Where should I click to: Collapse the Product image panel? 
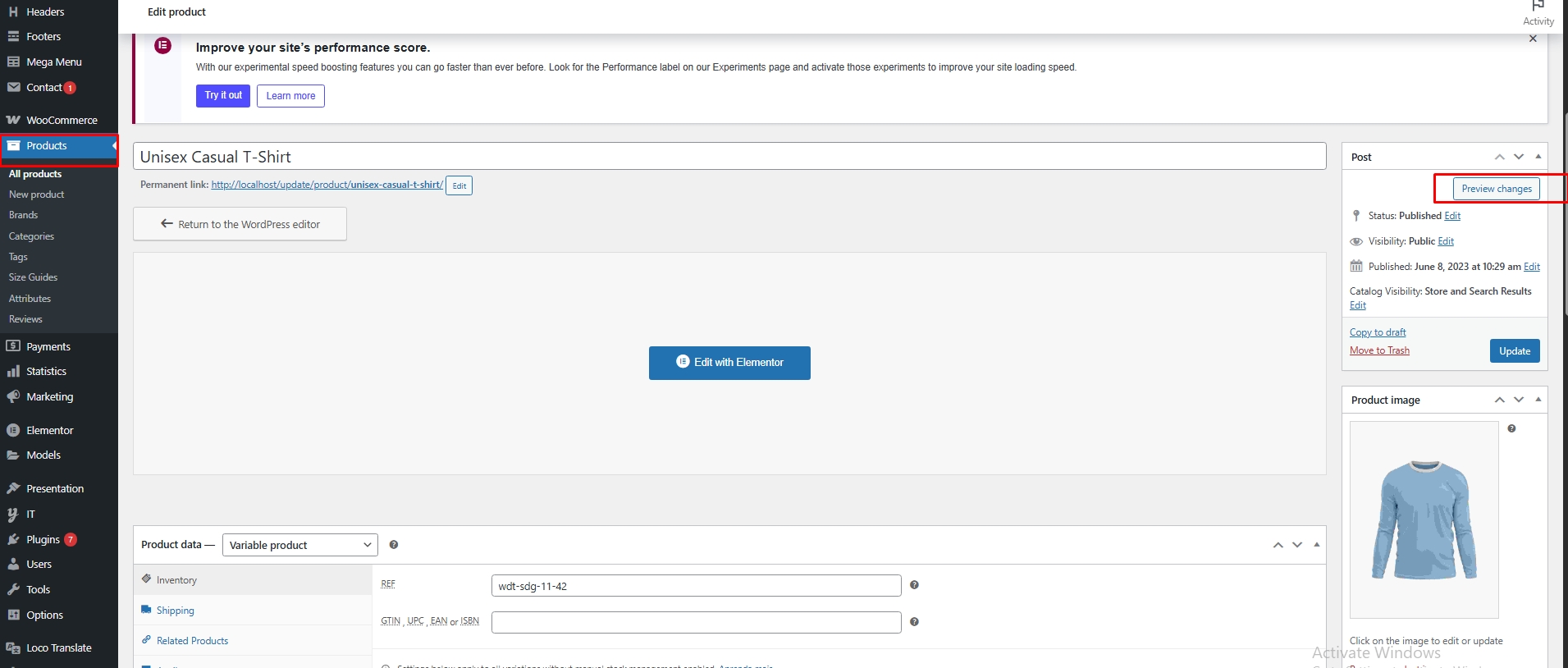[x=1538, y=400]
